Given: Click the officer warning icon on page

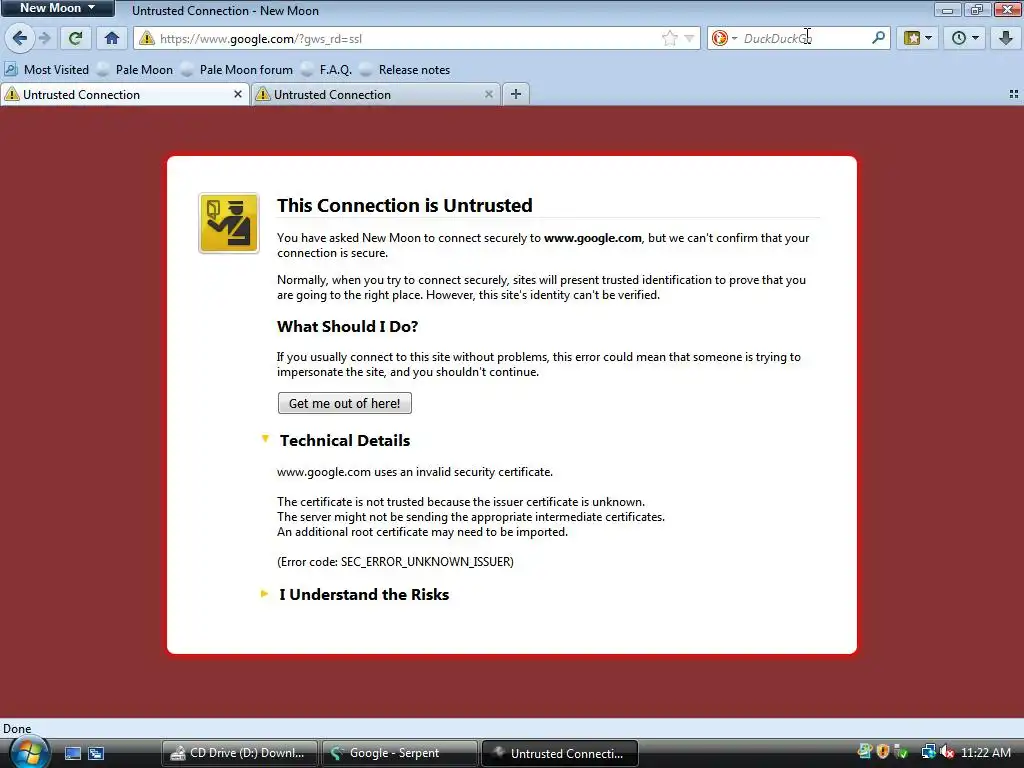Looking at the screenshot, I should point(229,223).
